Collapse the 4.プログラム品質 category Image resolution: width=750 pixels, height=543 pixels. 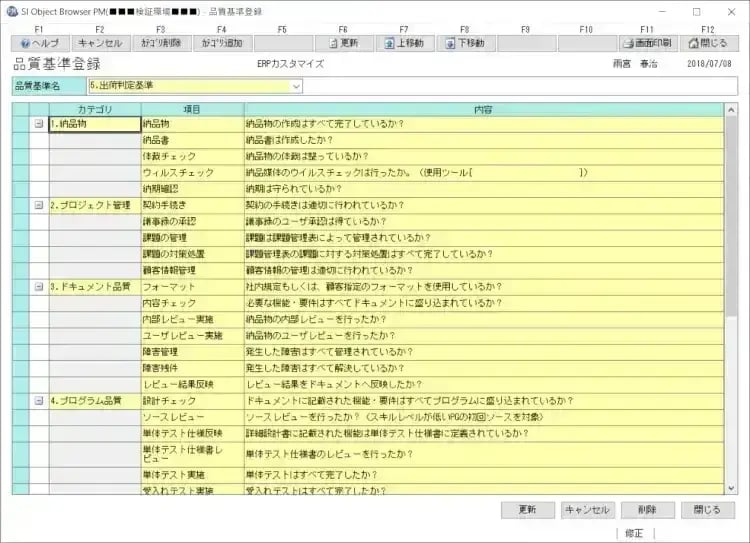39,400
